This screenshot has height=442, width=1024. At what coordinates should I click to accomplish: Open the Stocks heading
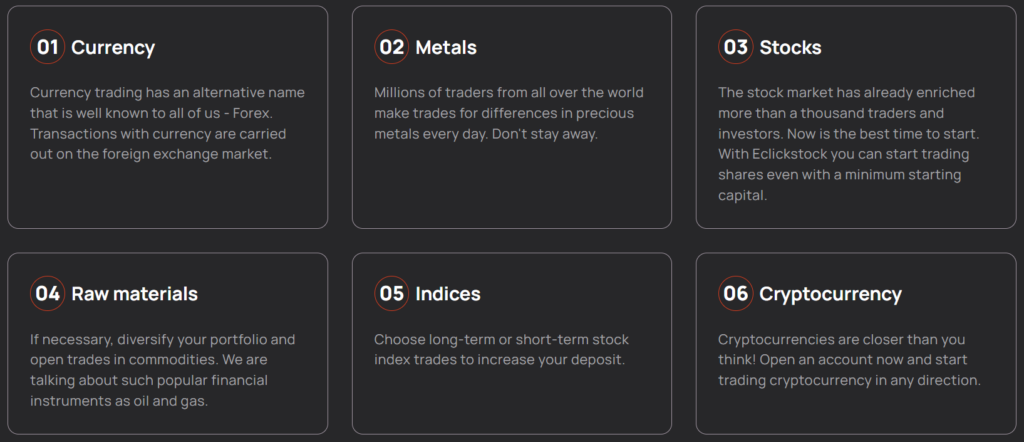pyautogui.click(x=790, y=47)
